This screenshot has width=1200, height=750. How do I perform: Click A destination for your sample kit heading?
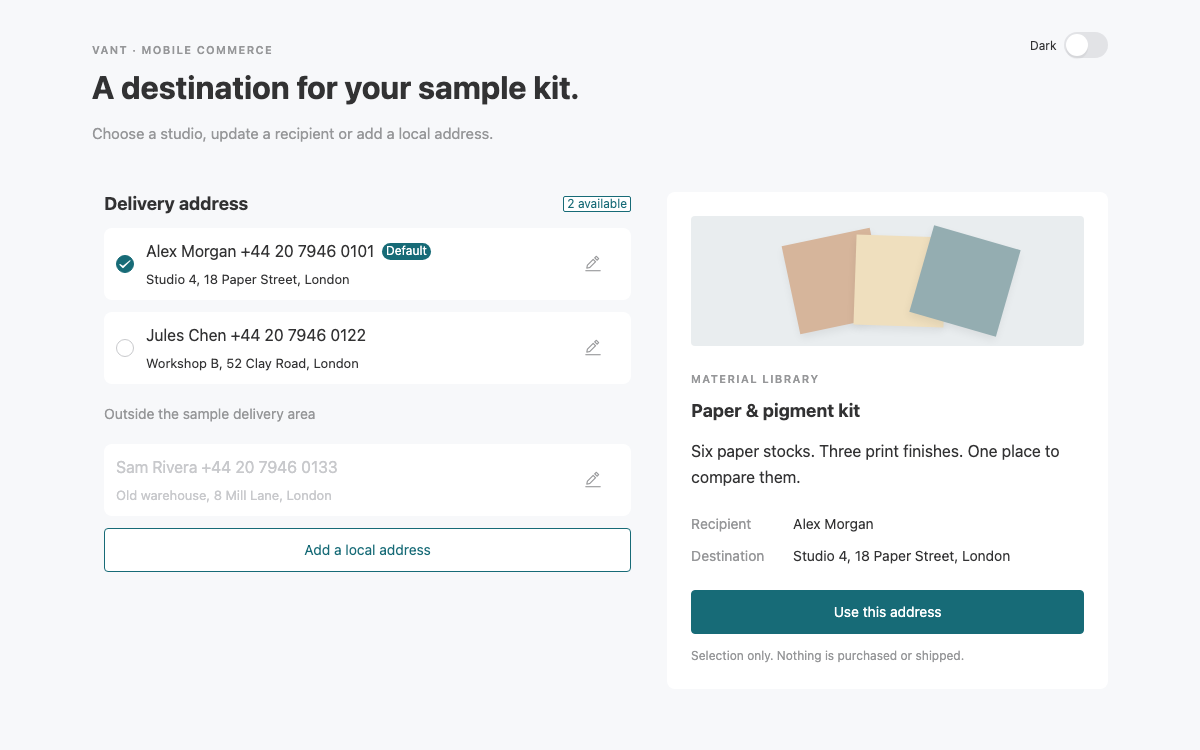[x=335, y=88]
